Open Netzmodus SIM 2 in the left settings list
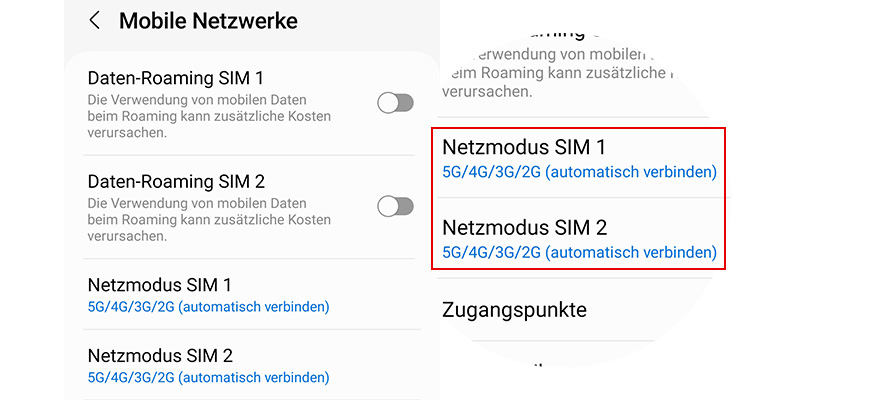Viewport: 879px width, 400px height. pos(160,356)
